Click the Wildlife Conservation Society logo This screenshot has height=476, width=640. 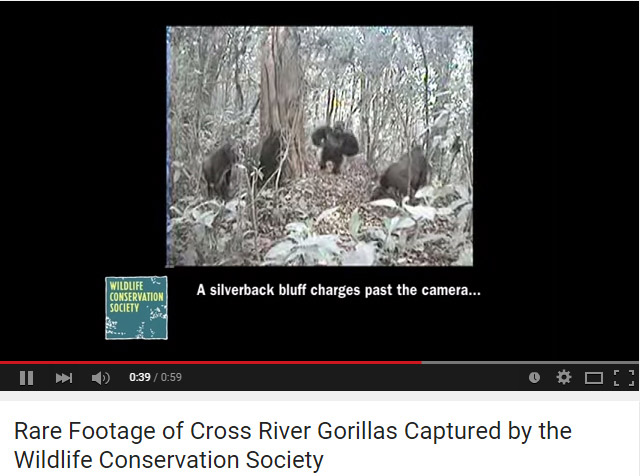136,308
